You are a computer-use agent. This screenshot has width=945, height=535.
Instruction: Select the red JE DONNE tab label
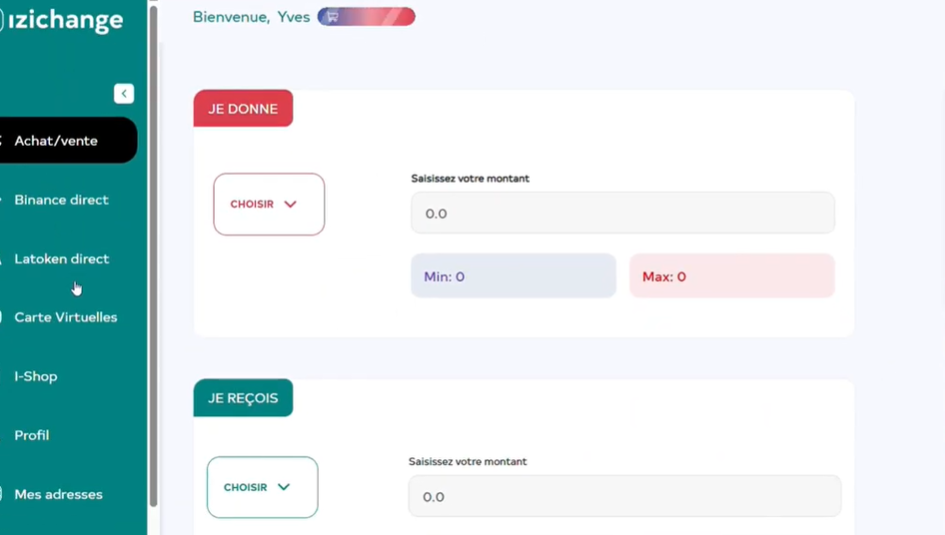point(243,109)
